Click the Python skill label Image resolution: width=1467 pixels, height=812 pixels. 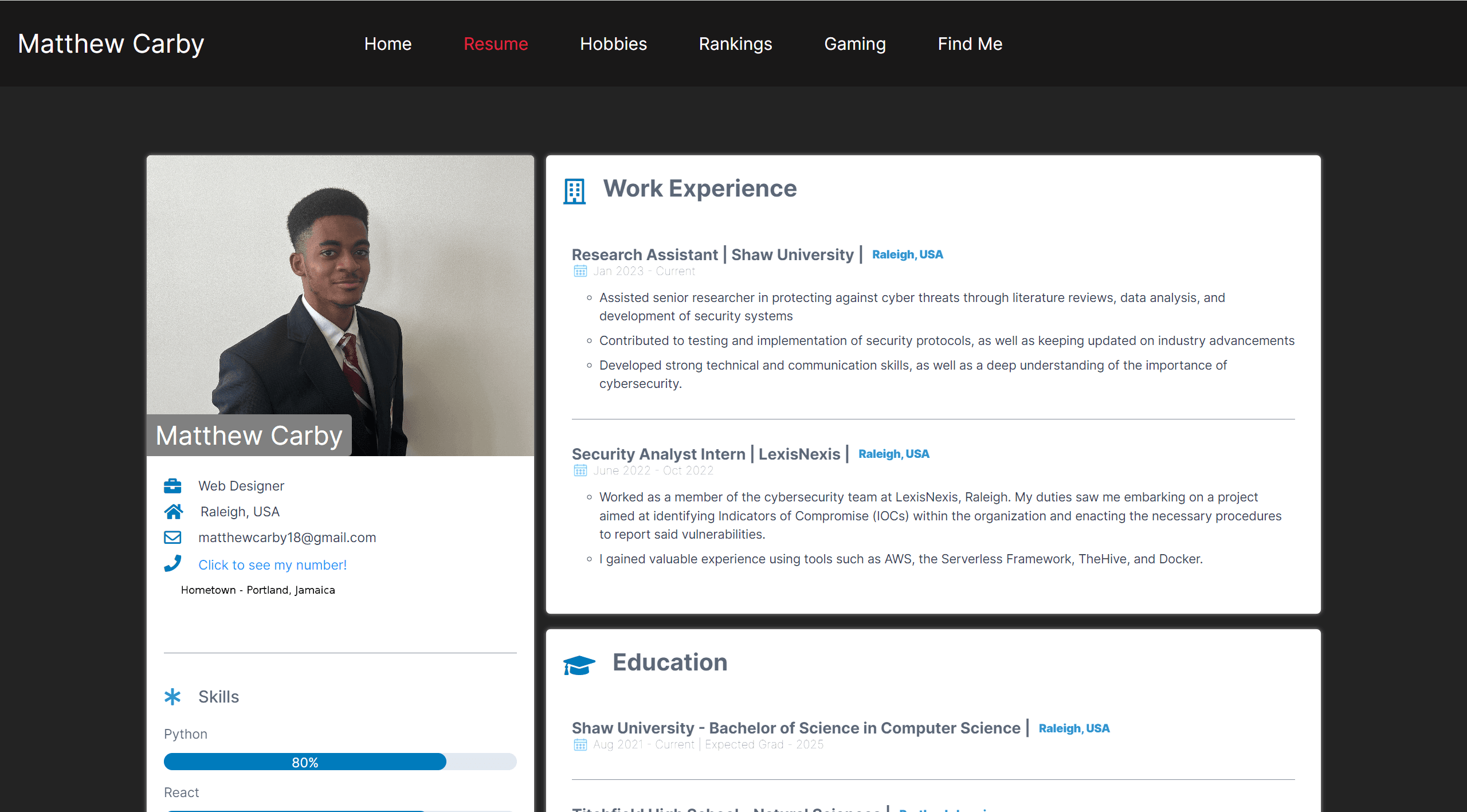coord(186,734)
